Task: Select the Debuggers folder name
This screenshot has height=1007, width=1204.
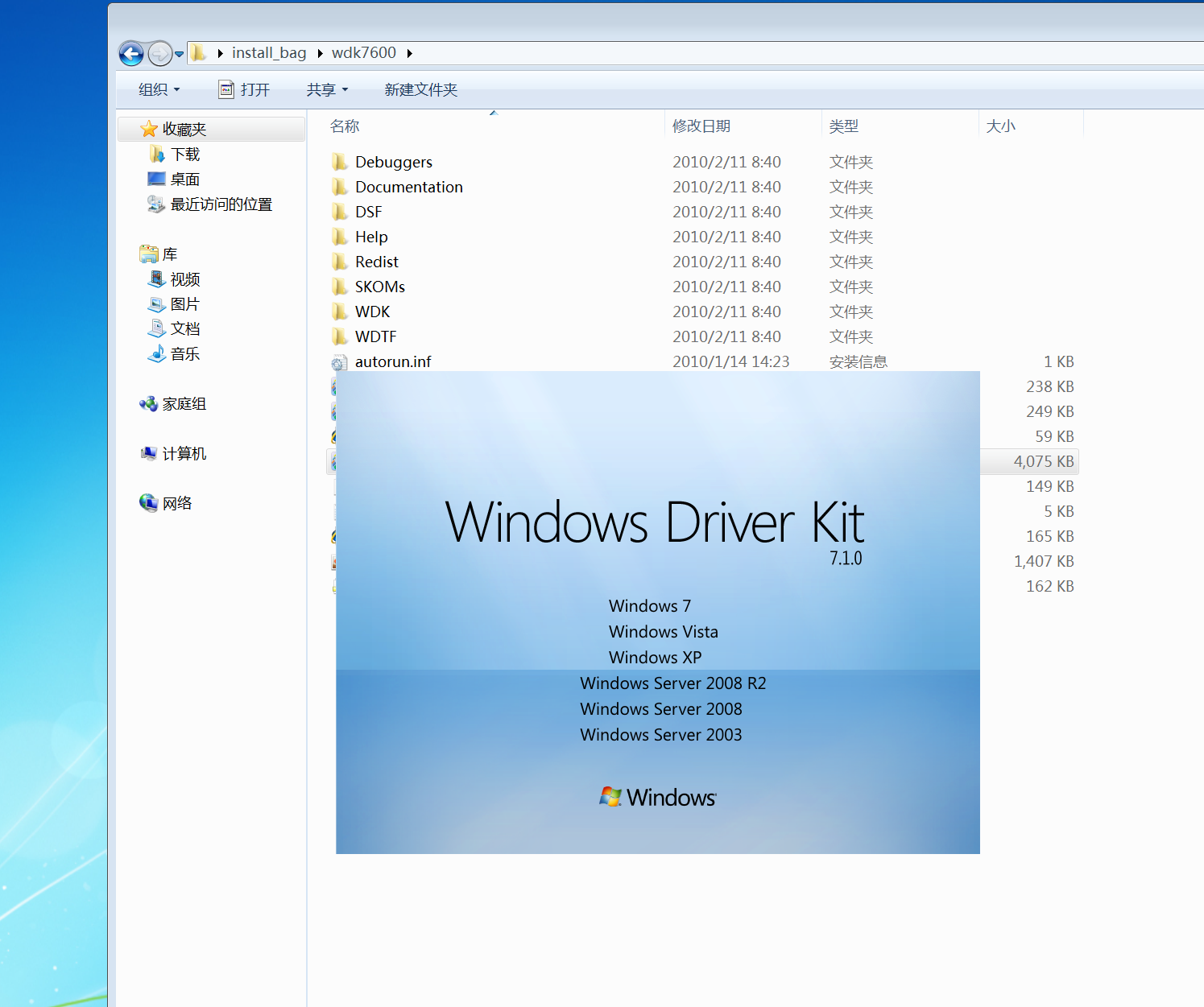Action: (394, 162)
